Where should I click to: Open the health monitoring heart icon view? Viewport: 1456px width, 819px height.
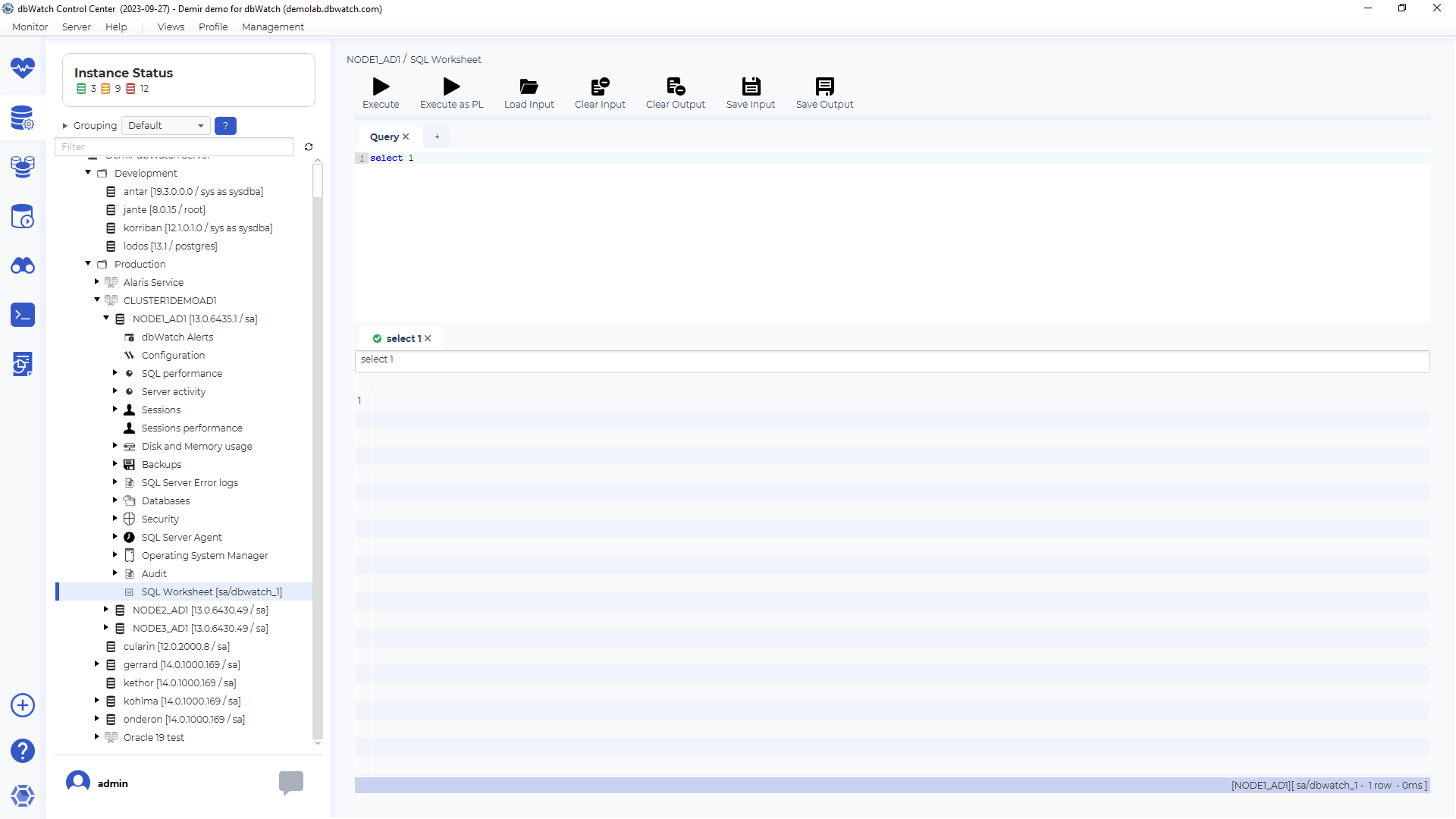tap(23, 68)
